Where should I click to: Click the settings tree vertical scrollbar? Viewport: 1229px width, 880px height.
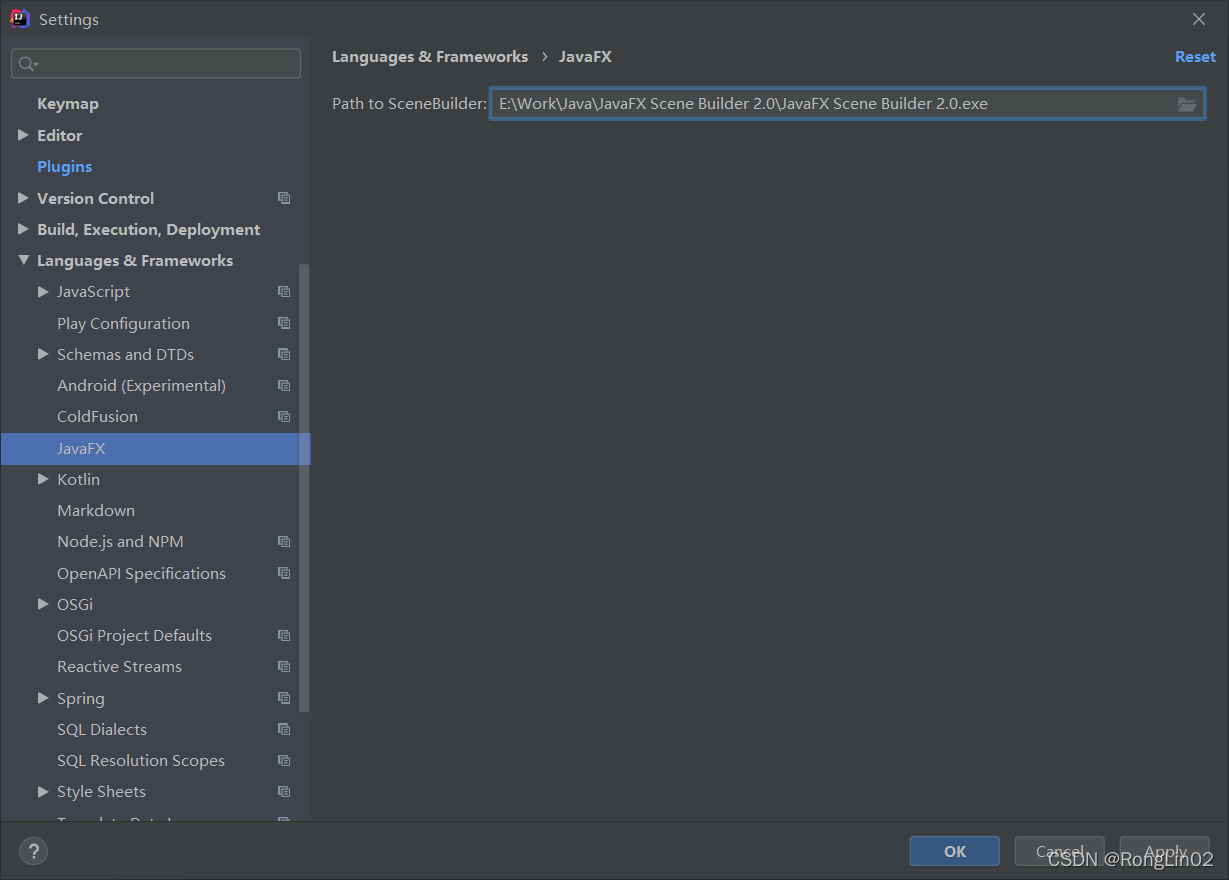(x=304, y=487)
